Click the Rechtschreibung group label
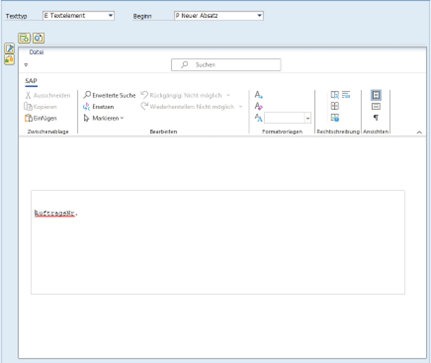Screen dimensions: 431x363 tap(338, 132)
